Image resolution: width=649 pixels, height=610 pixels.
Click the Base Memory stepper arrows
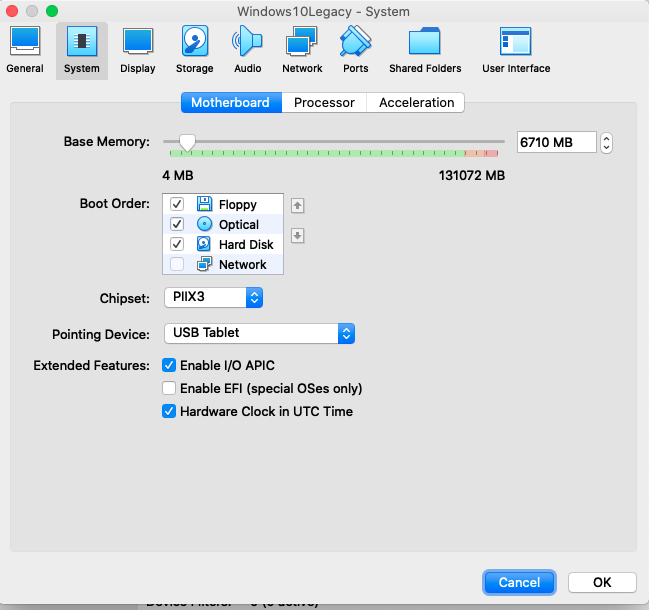[606, 143]
